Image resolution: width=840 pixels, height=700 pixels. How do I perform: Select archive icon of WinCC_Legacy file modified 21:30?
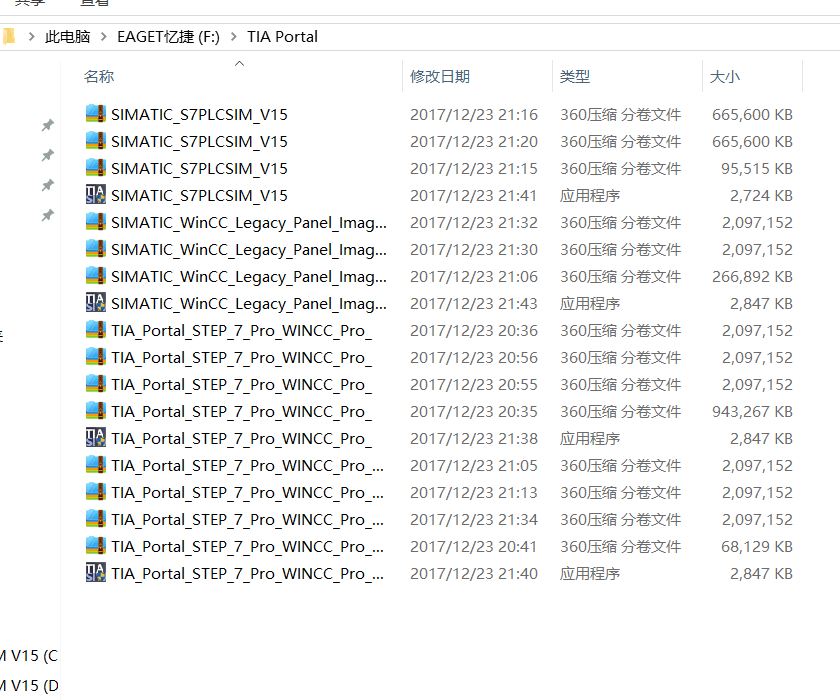coord(95,249)
